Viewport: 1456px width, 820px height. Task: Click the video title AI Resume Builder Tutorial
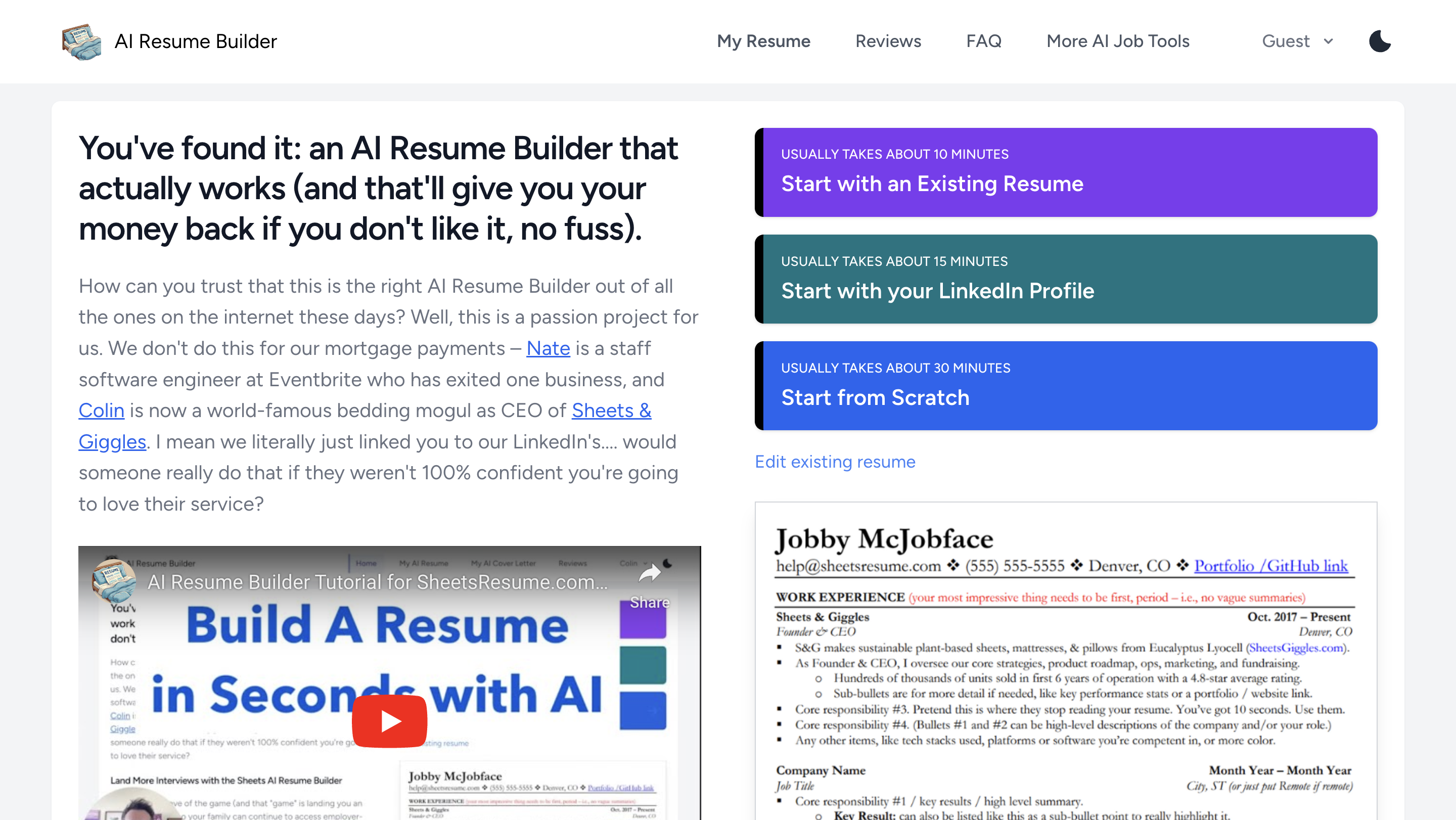(x=377, y=582)
